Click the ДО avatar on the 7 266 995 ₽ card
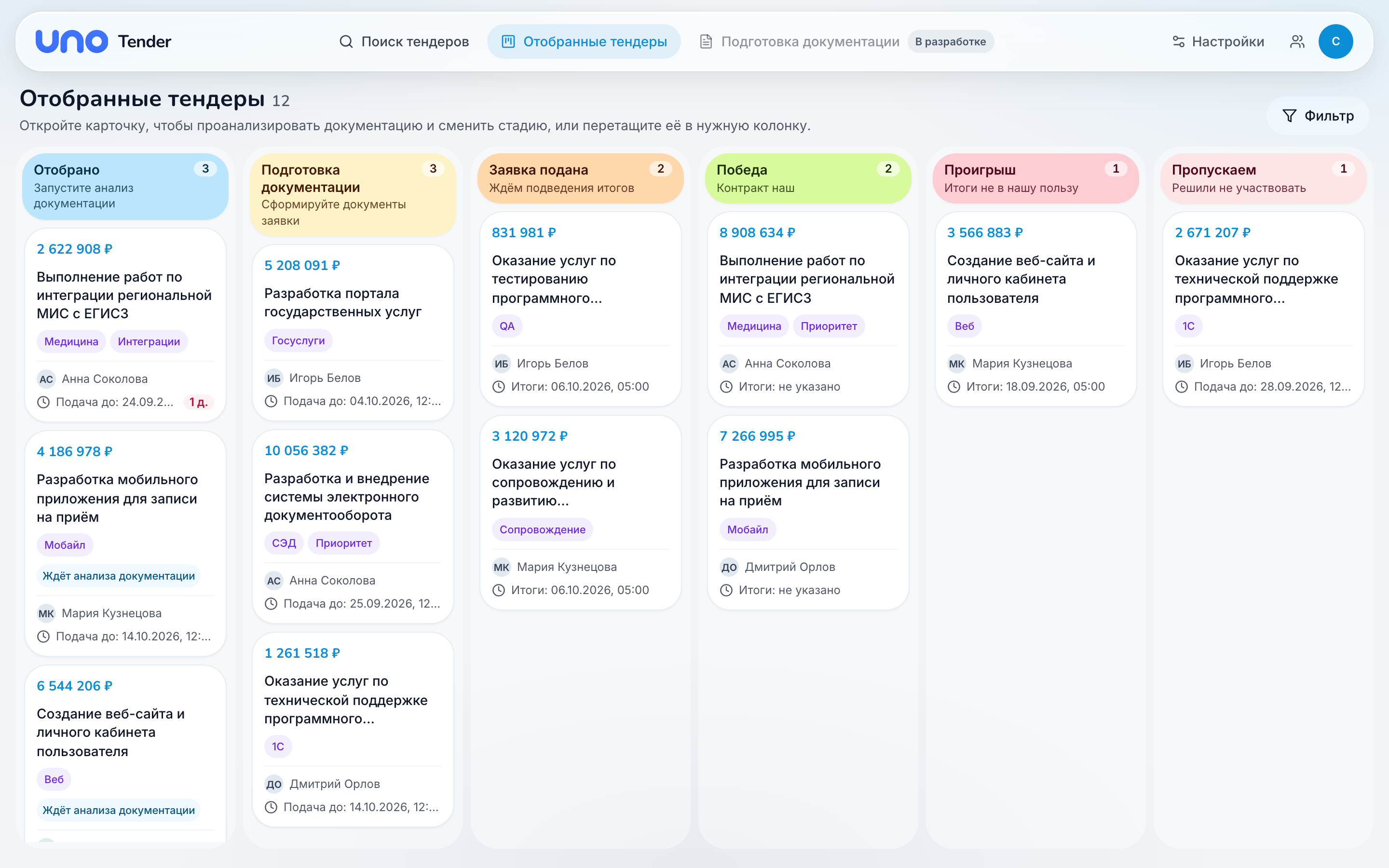1389x868 pixels. [x=729, y=567]
